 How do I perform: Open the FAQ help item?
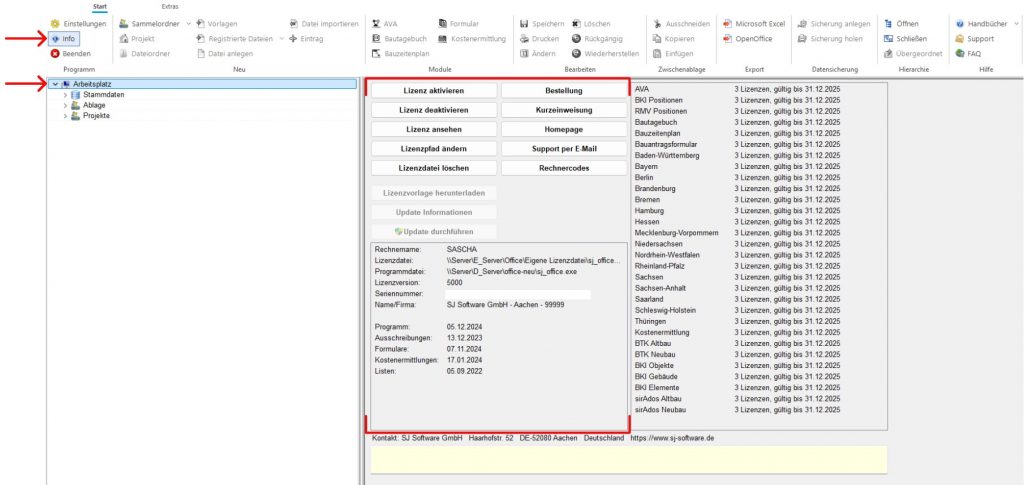pos(959,53)
